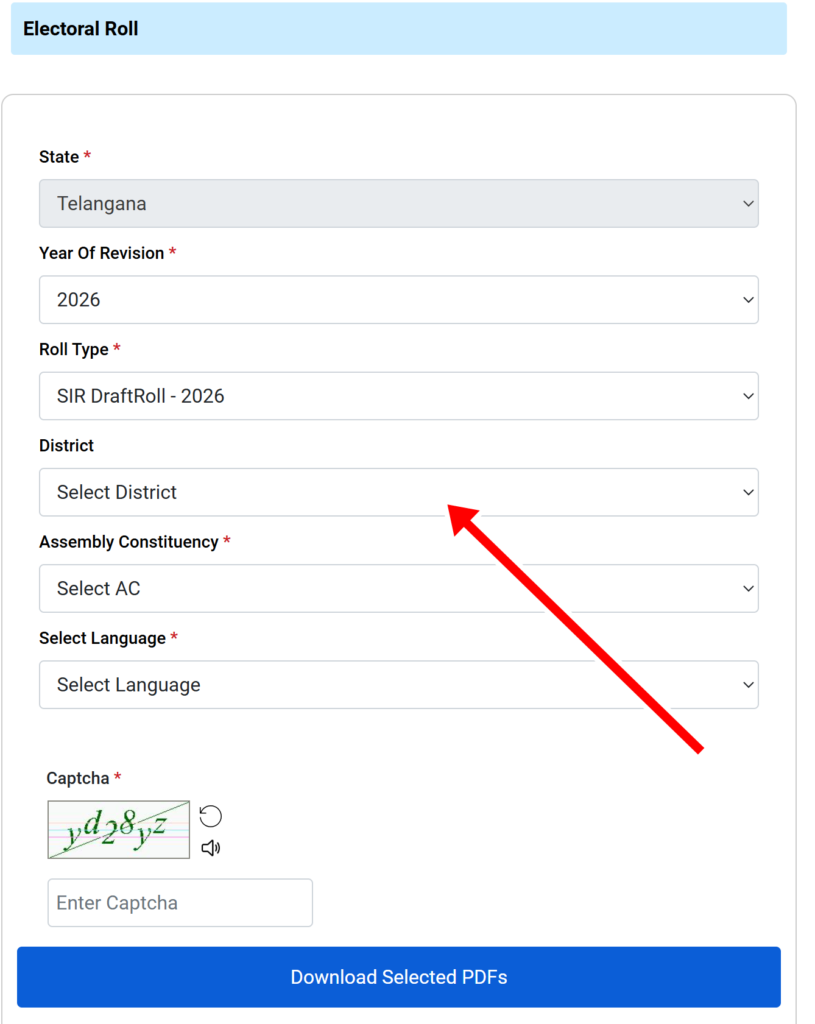Refresh the captcha image

pos(210,816)
